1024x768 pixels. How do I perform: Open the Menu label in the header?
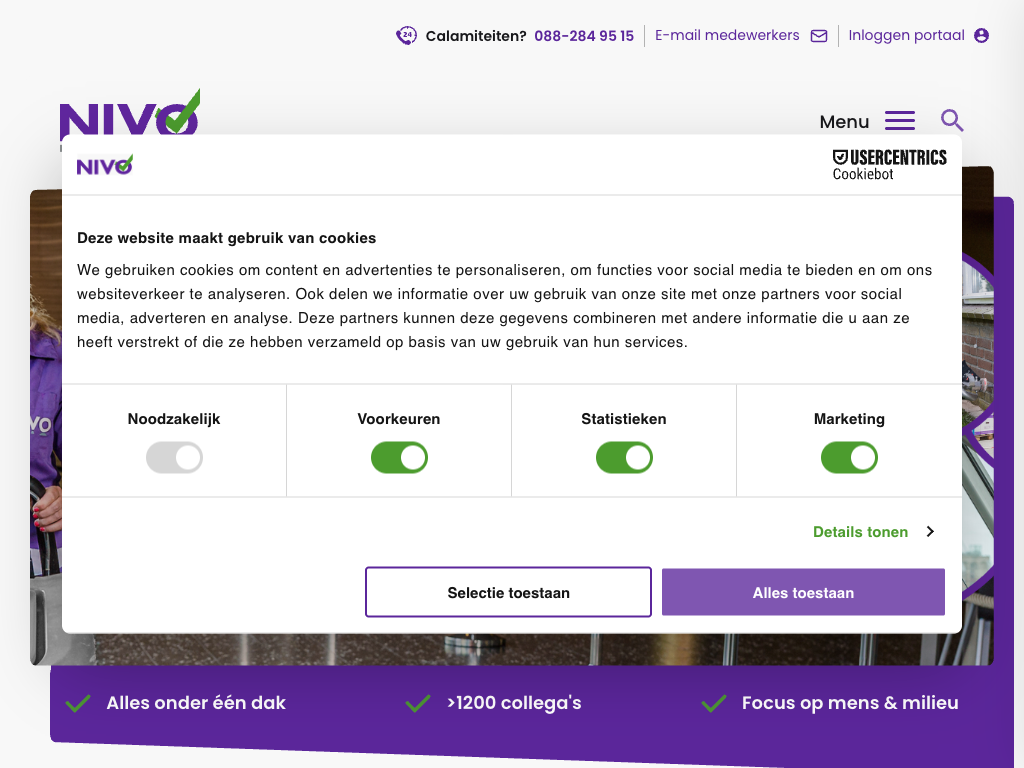[844, 122]
